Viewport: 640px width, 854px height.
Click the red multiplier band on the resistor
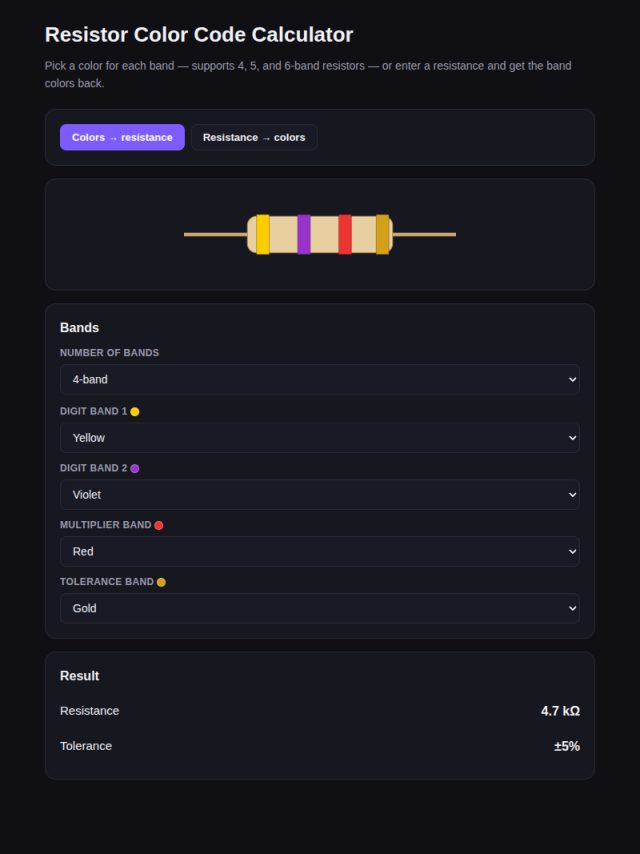(x=345, y=234)
